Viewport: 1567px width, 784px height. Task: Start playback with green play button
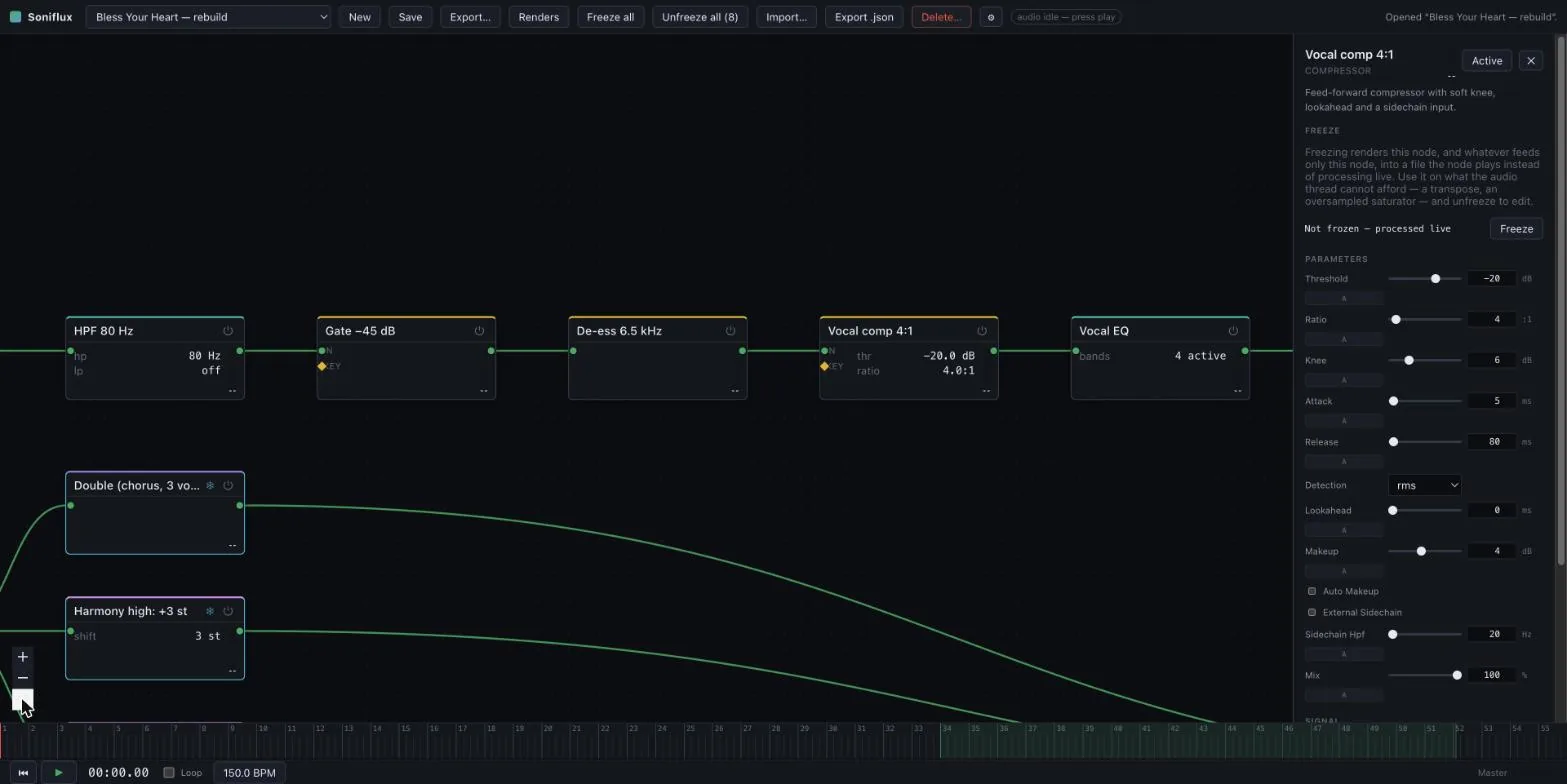point(58,773)
